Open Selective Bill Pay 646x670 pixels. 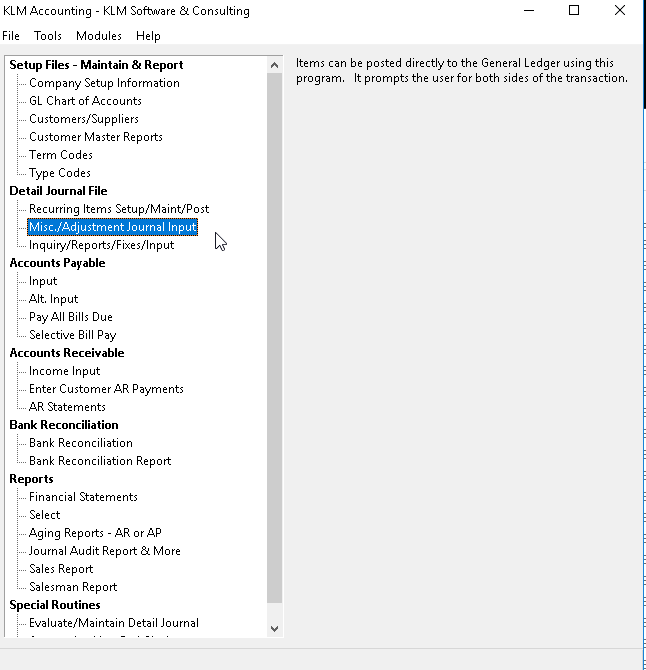pos(73,335)
